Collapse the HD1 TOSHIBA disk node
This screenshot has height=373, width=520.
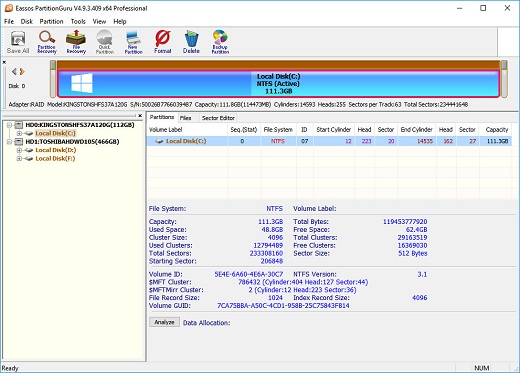point(9,142)
